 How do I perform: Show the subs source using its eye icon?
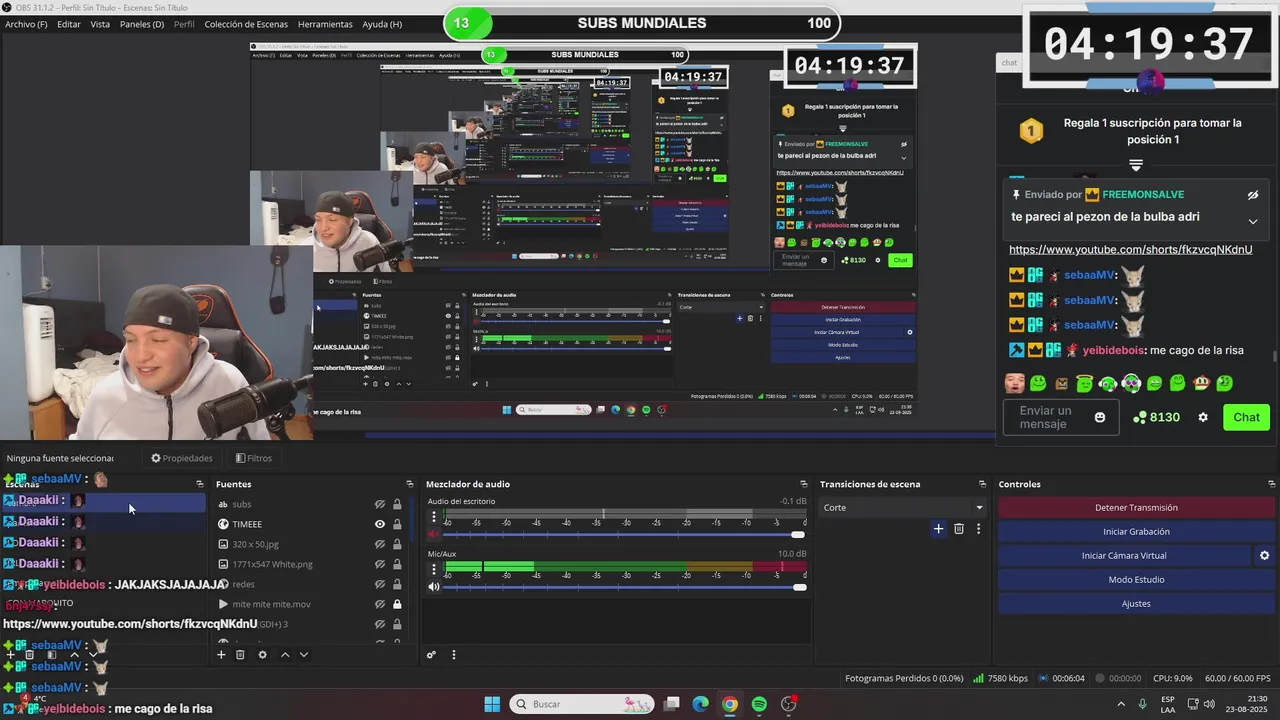tap(380, 504)
